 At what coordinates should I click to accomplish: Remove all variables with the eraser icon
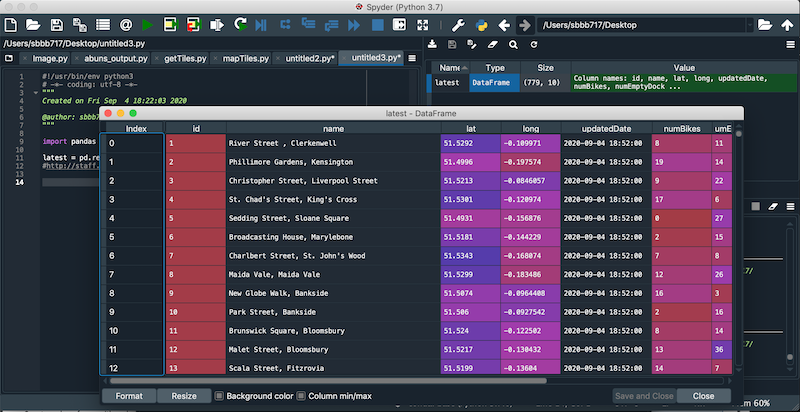coord(492,44)
